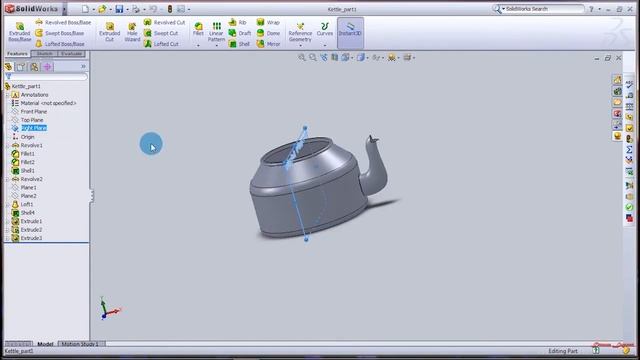Collapse the feature tree panel handle

click(92, 196)
